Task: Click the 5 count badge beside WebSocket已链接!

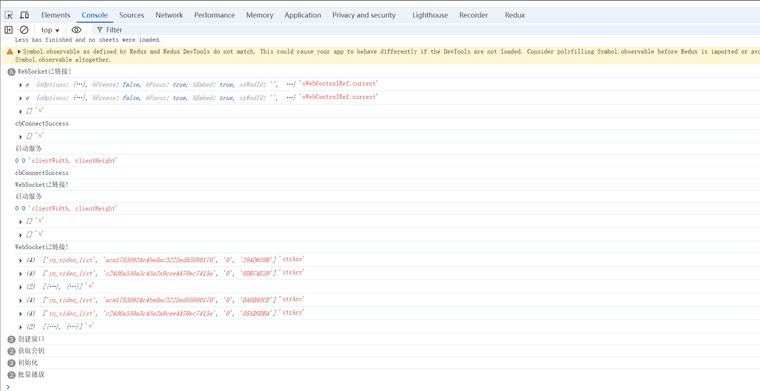Action: point(11,72)
